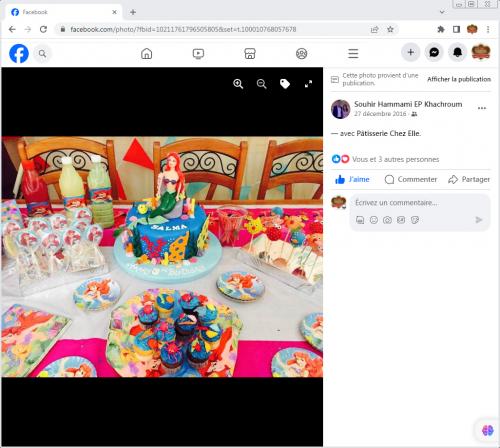Image resolution: width=500 pixels, height=448 pixels.
Task: Tag the photo with the tag icon
Action: tap(285, 84)
